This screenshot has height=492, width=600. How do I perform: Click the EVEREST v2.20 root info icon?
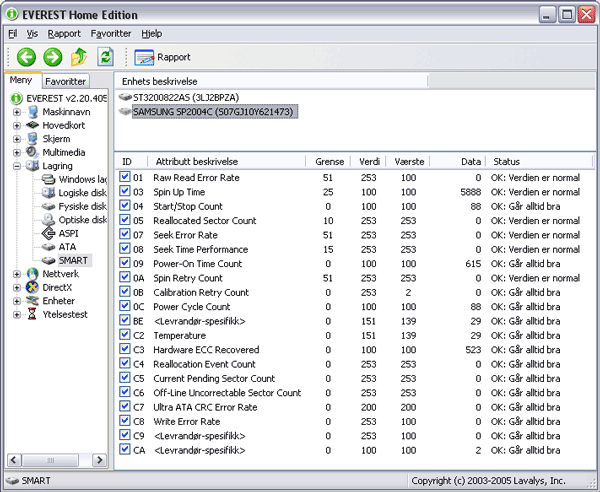click(x=16, y=98)
